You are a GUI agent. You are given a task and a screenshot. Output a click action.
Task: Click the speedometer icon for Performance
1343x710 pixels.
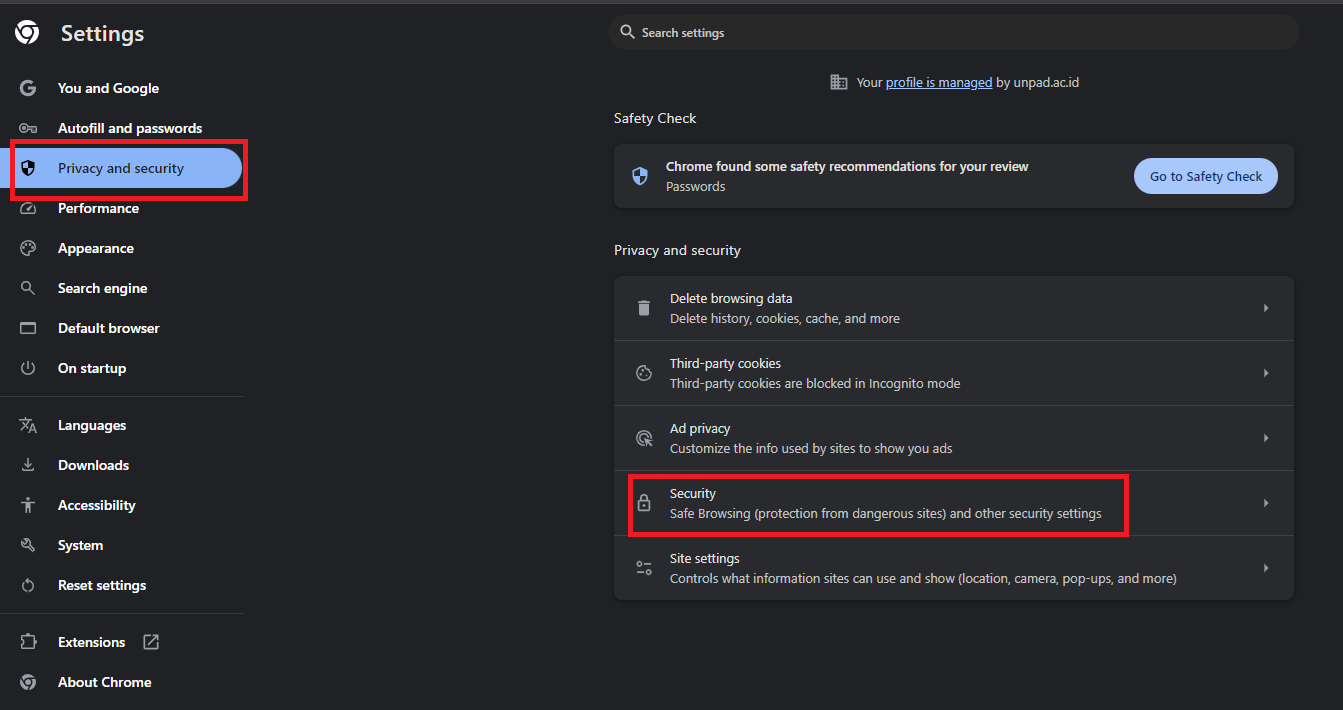28,208
